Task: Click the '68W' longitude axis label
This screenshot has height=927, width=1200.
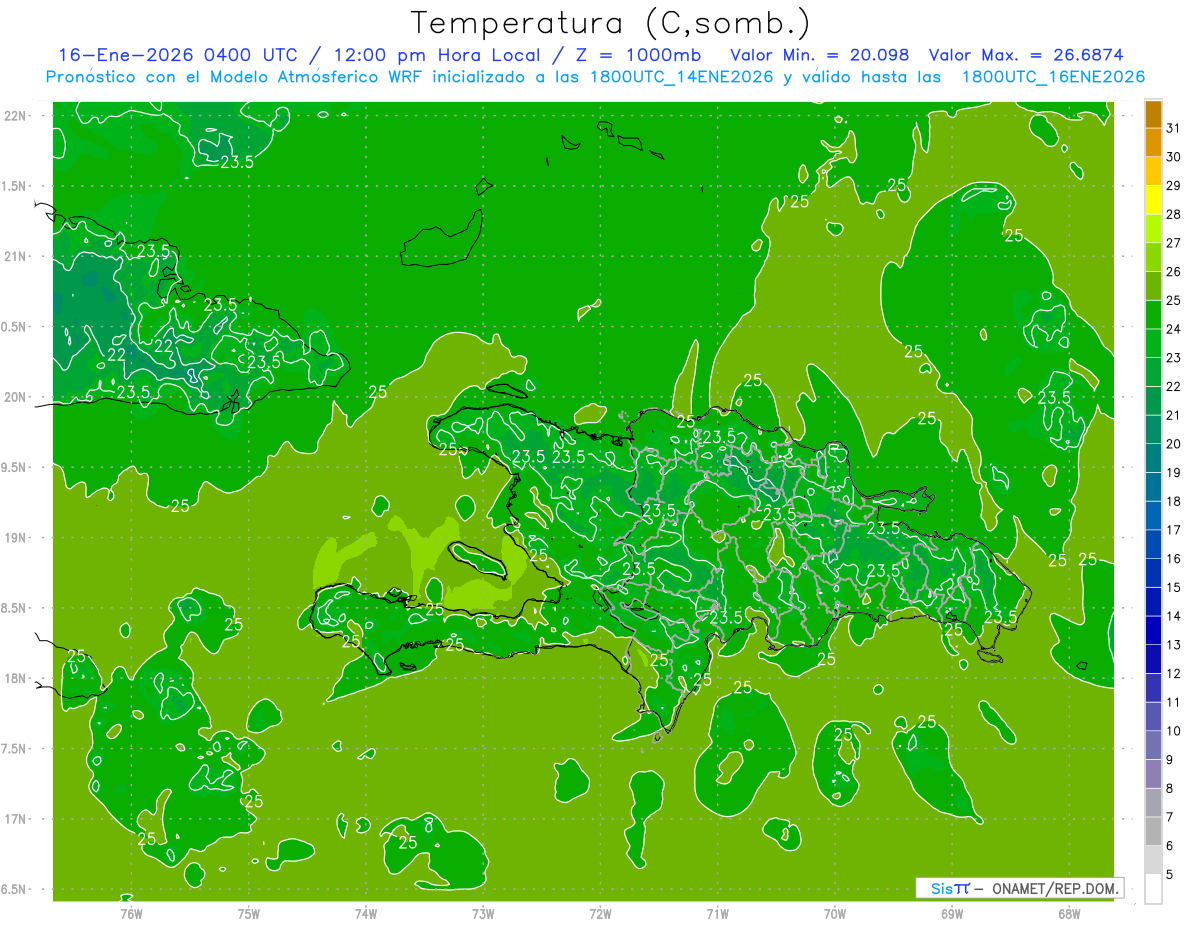Action: tap(1069, 914)
